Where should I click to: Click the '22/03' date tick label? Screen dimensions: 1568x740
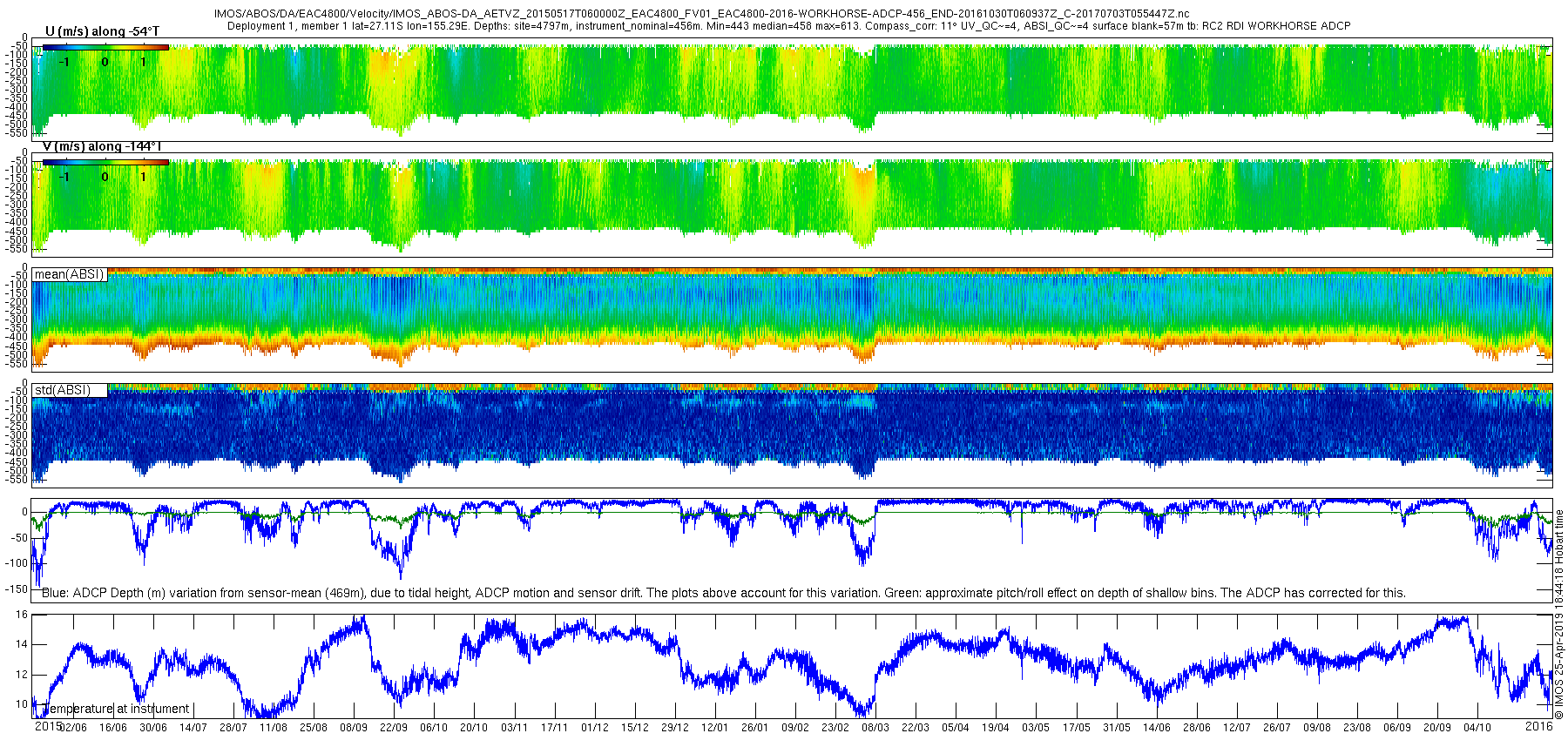click(916, 728)
